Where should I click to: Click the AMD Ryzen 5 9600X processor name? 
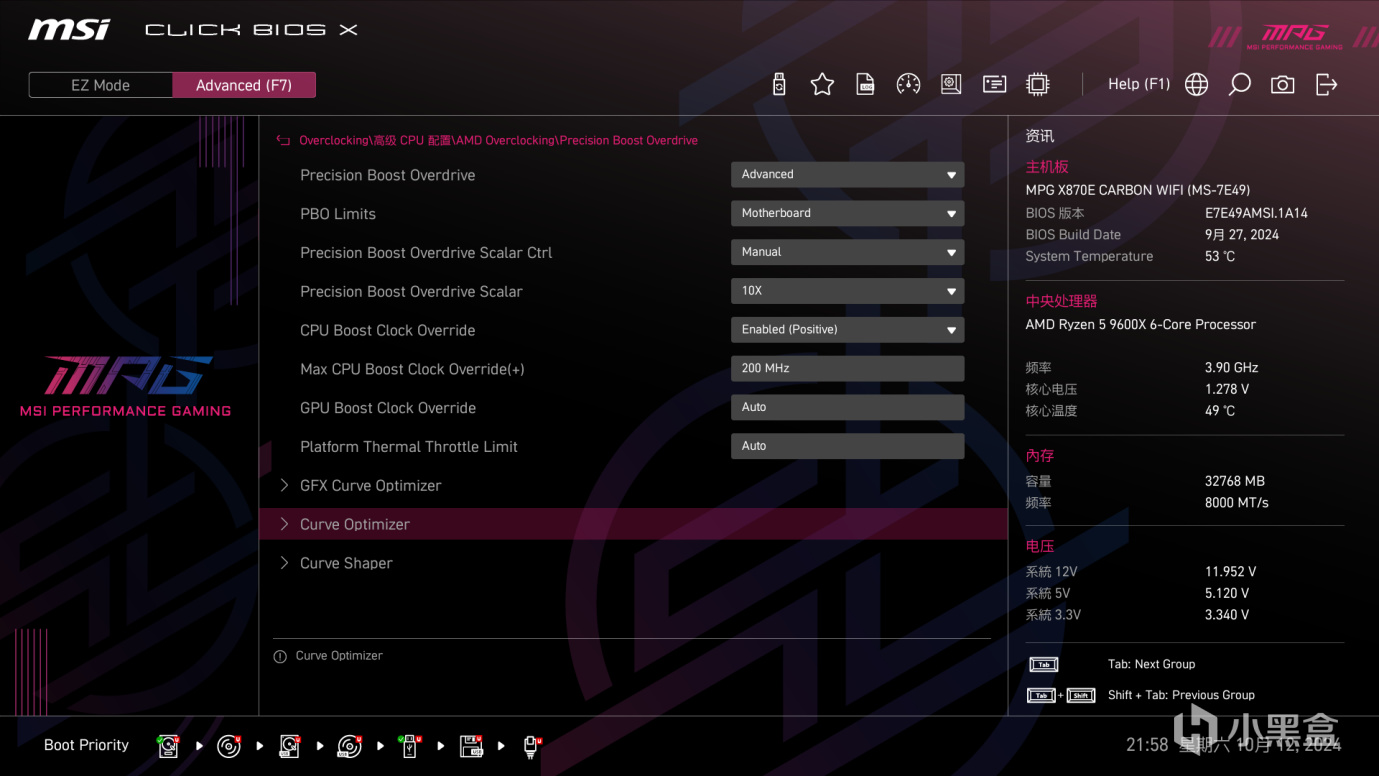(x=1141, y=325)
